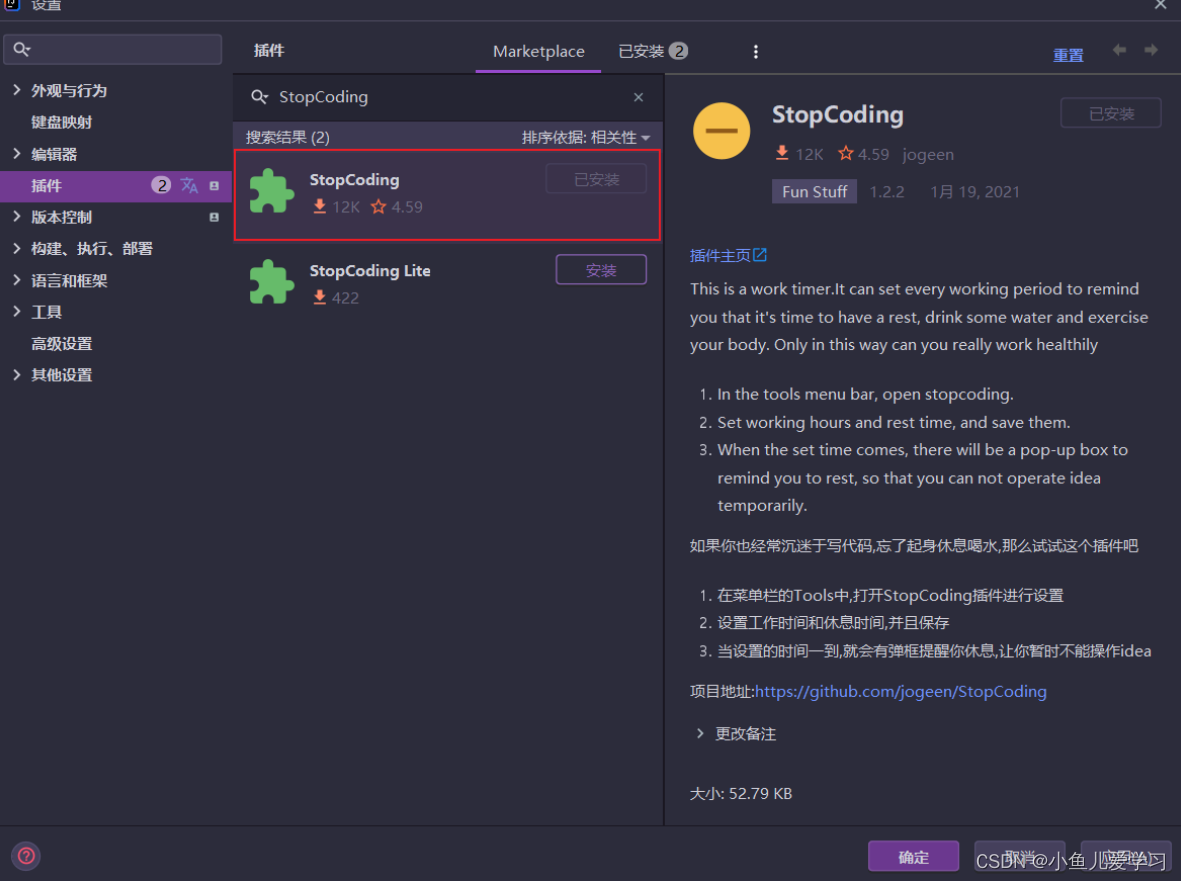Click the StopCoding Lite puzzle plugin icon
The height and width of the screenshot is (881, 1181).
272,282
